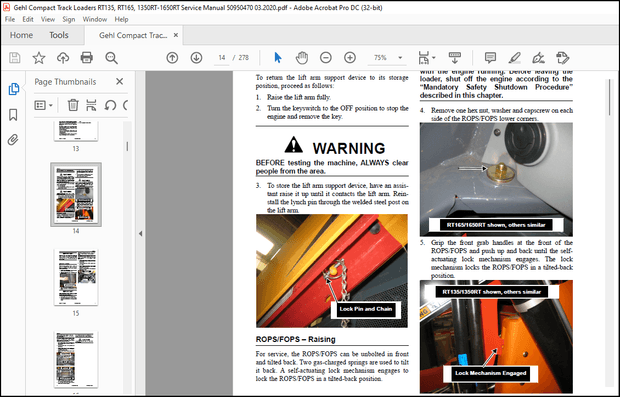Go to previous page arrow
The width and height of the screenshot is (620, 397).
(172, 58)
